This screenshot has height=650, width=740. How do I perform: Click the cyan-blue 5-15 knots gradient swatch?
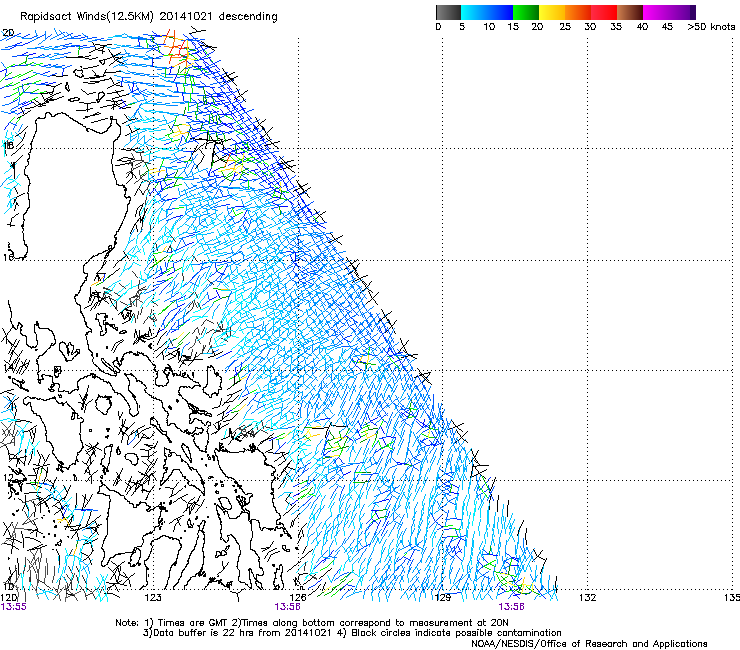(x=487, y=12)
